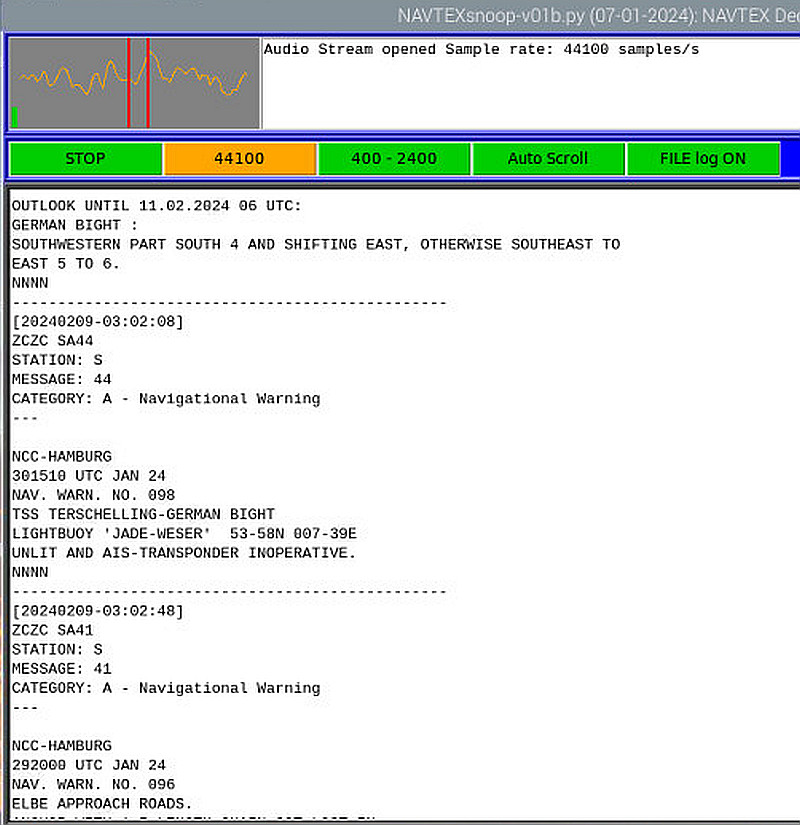Click the 'ZCZC SA41' header line
Image resolution: width=800 pixels, height=825 pixels.
pyautogui.click(x=53, y=630)
